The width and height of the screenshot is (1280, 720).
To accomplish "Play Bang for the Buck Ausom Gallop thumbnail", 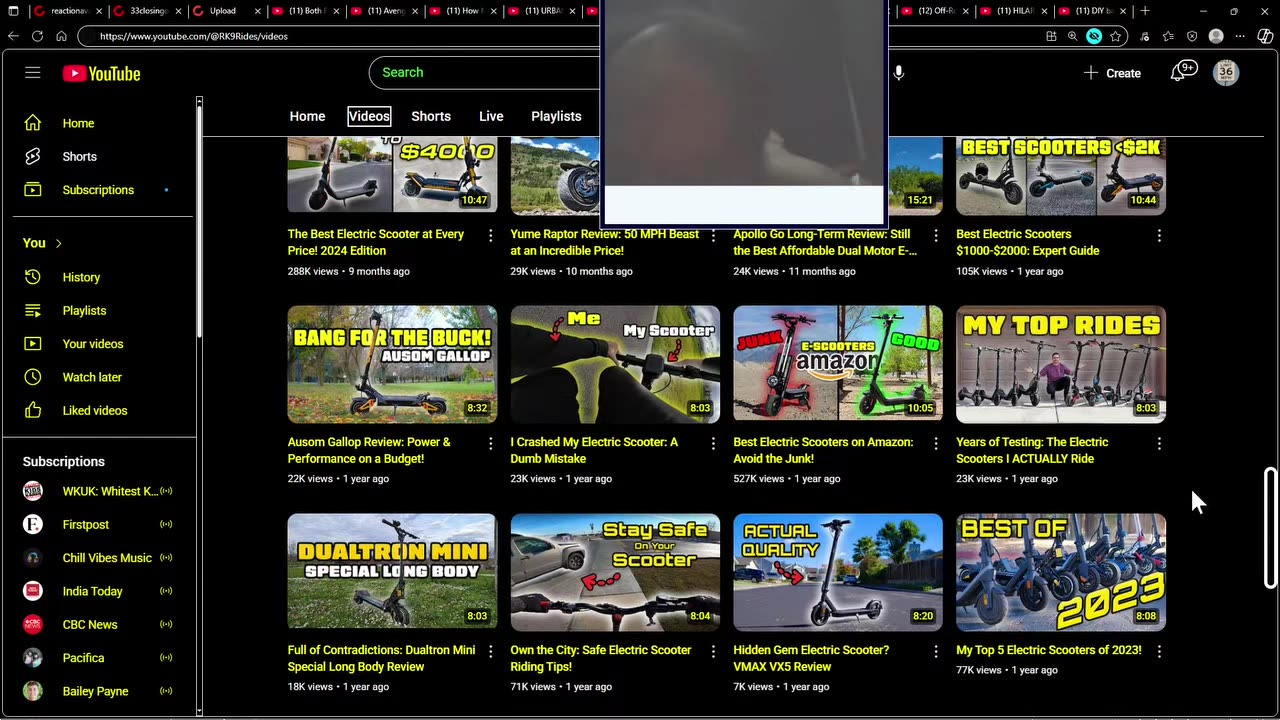I will click(x=392, y=364).
